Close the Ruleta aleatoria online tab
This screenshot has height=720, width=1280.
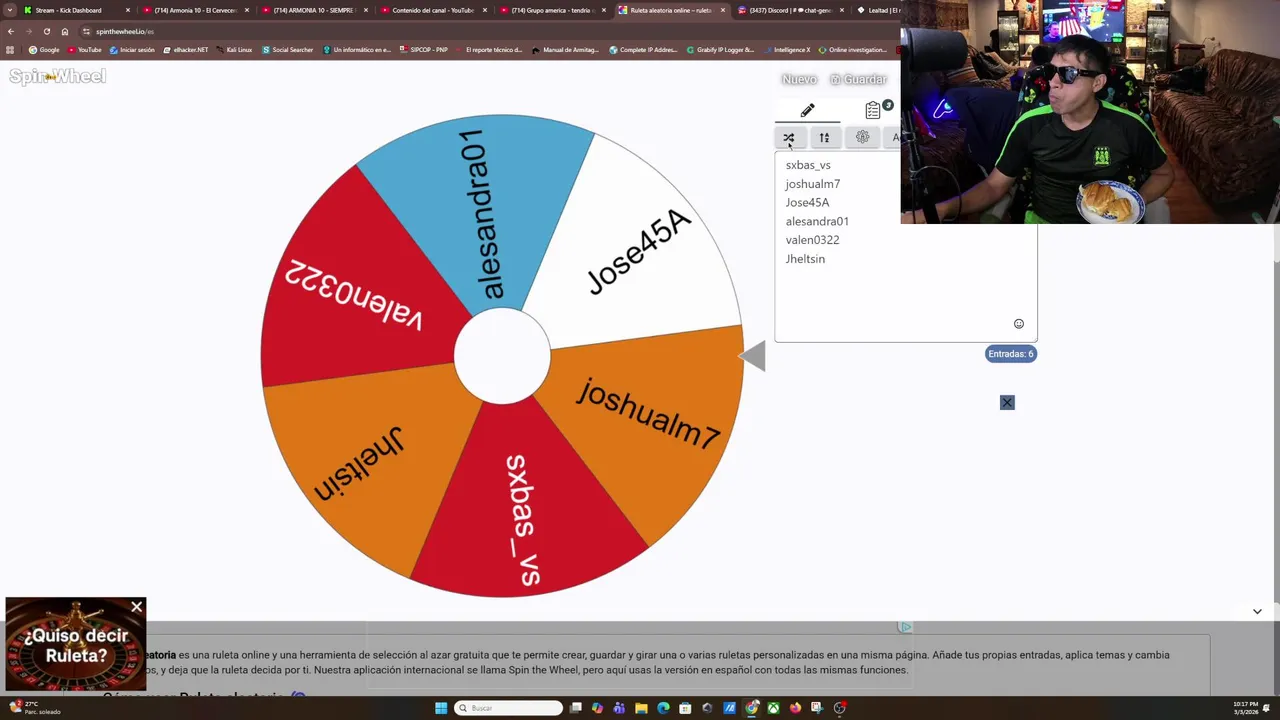point(723,10)
